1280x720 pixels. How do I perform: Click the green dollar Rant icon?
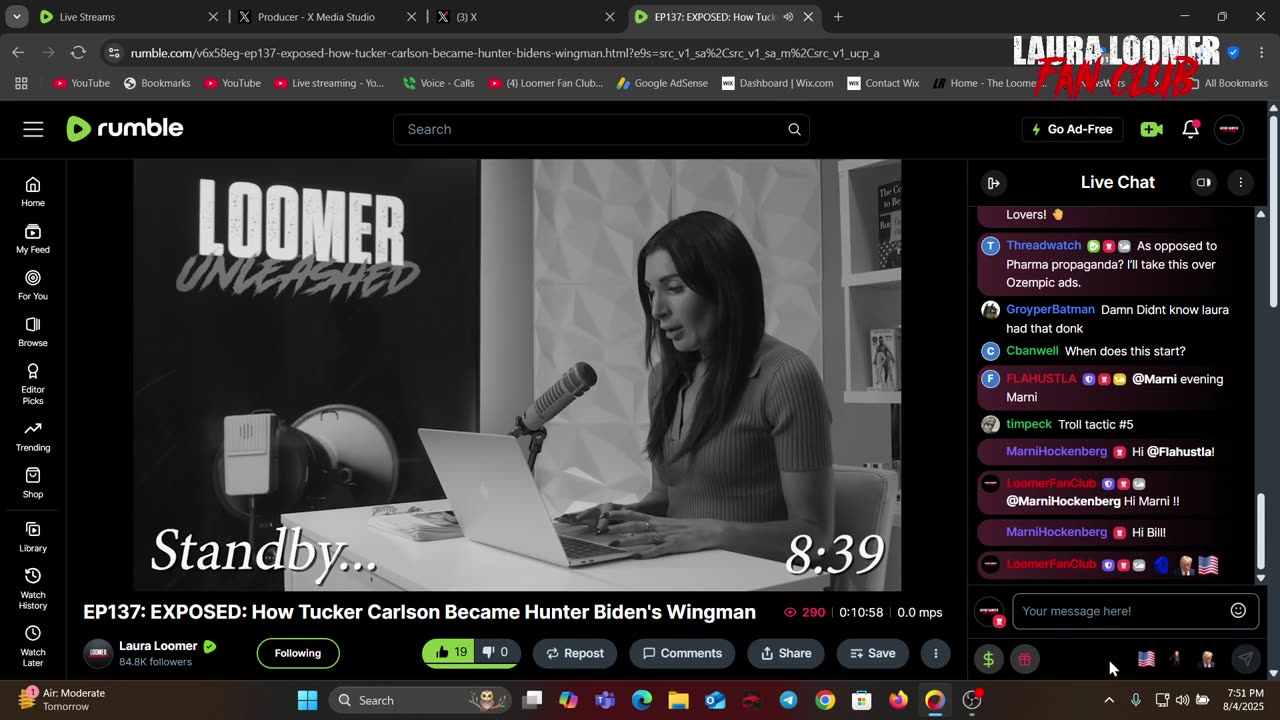click(x=988, y=659)
